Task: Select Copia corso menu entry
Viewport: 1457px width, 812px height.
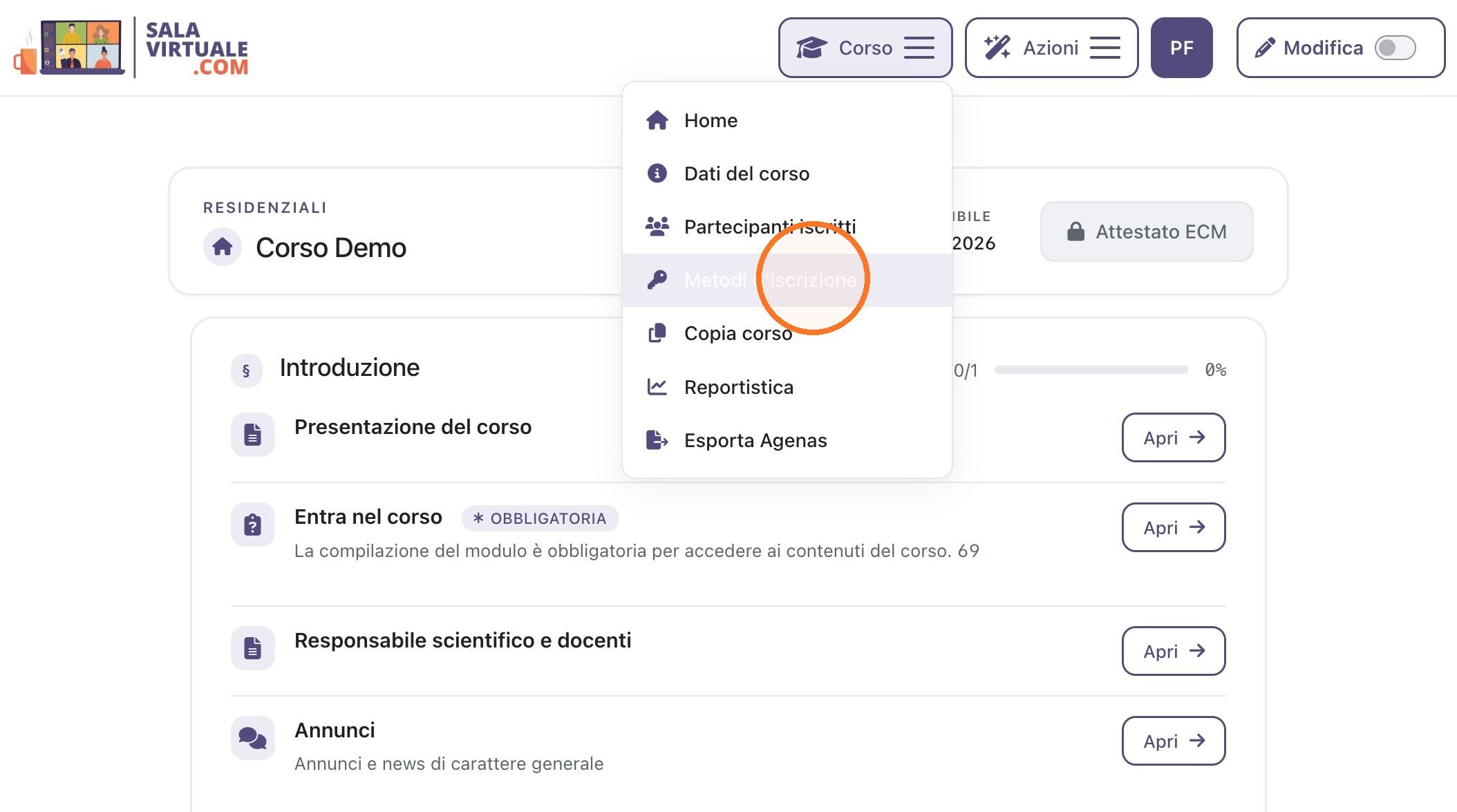Action: click(x=787, y=333)
